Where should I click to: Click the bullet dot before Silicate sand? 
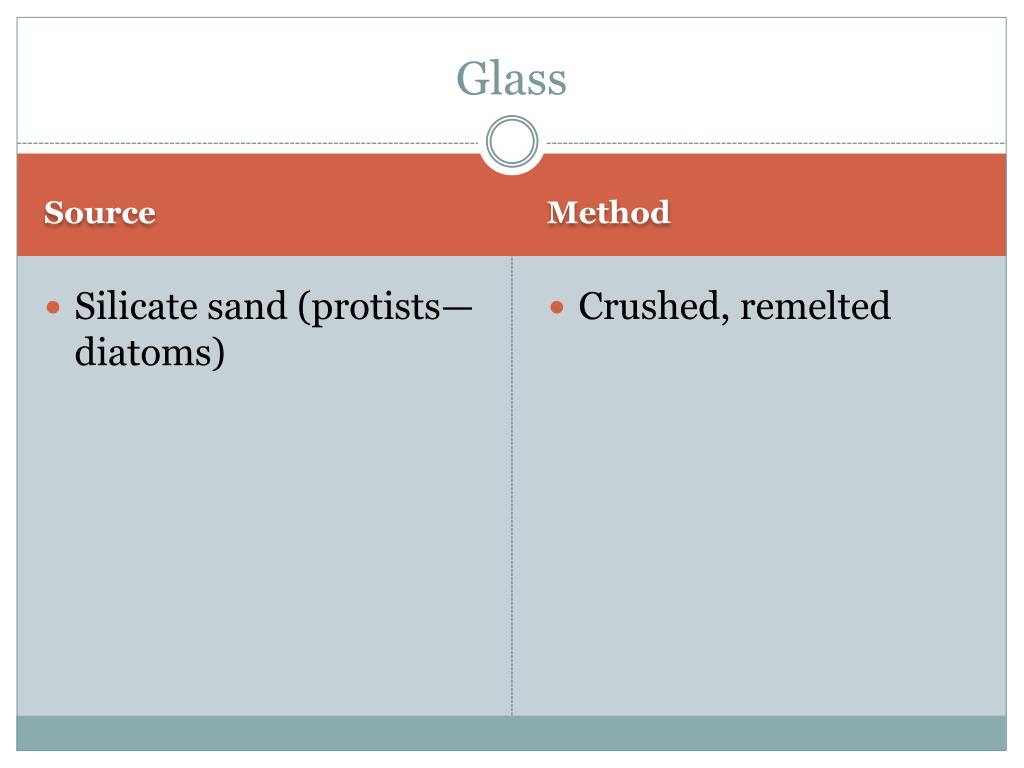pyautogui.click(x=55, y=307)
